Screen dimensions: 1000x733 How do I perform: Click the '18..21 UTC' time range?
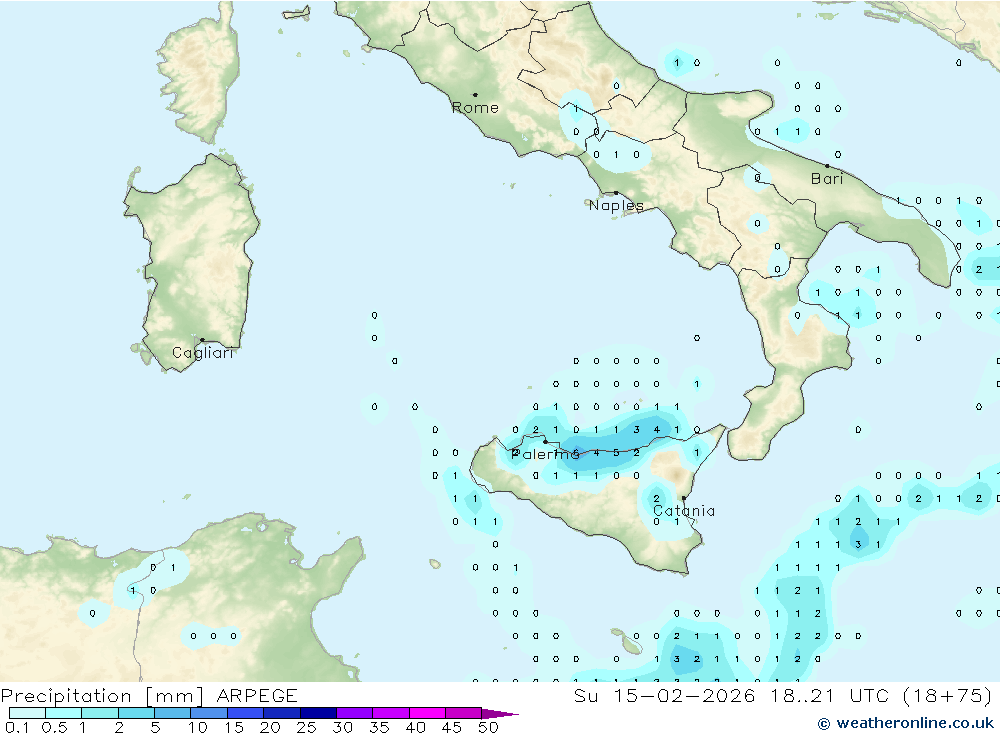coord(830,695)
